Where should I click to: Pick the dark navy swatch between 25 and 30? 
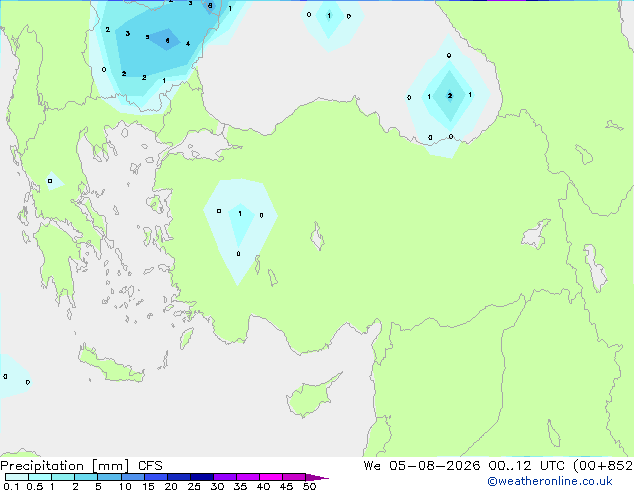coord(202,477)
